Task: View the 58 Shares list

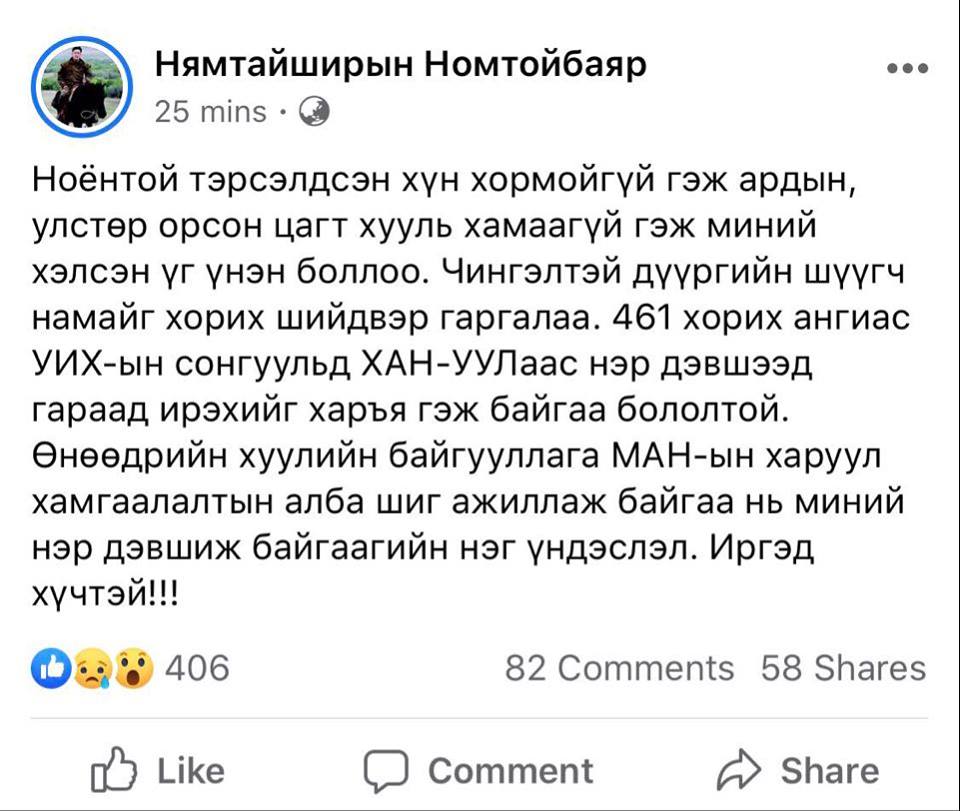Action: point(843,668)
